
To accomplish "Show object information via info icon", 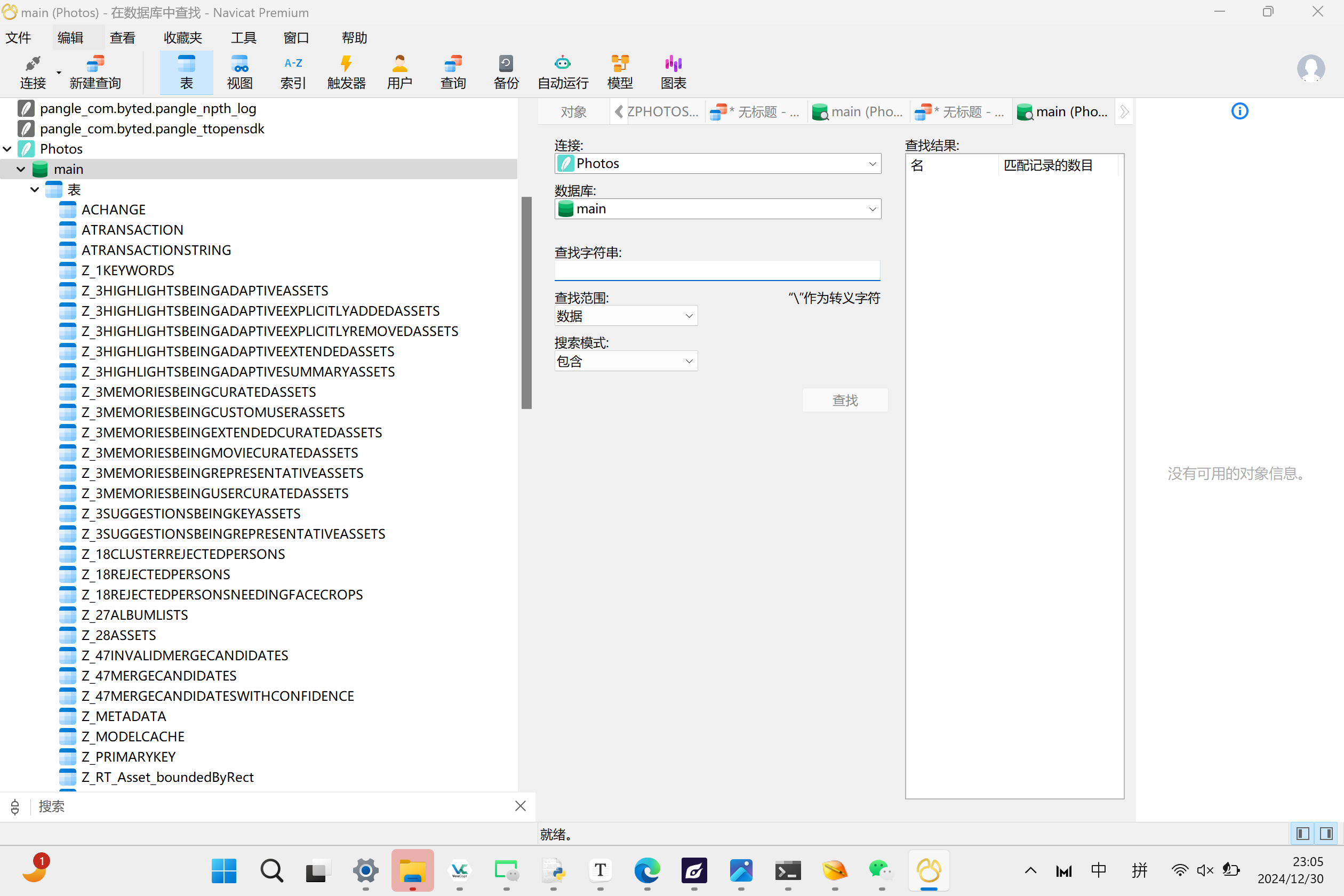I will (x=1239, y=111).
